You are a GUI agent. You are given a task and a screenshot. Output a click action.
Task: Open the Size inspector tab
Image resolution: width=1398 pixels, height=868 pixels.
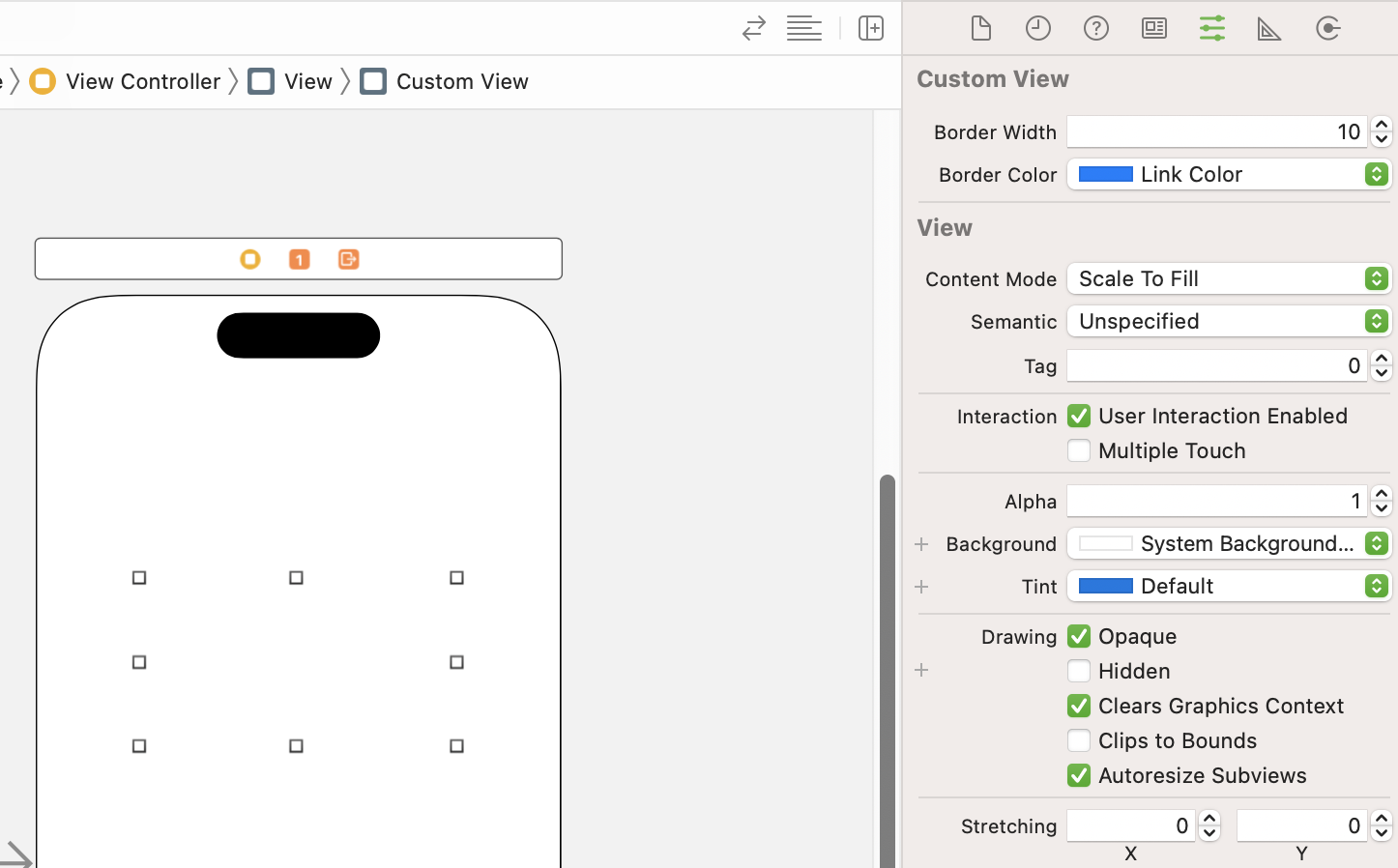(x=1269, y=29)
